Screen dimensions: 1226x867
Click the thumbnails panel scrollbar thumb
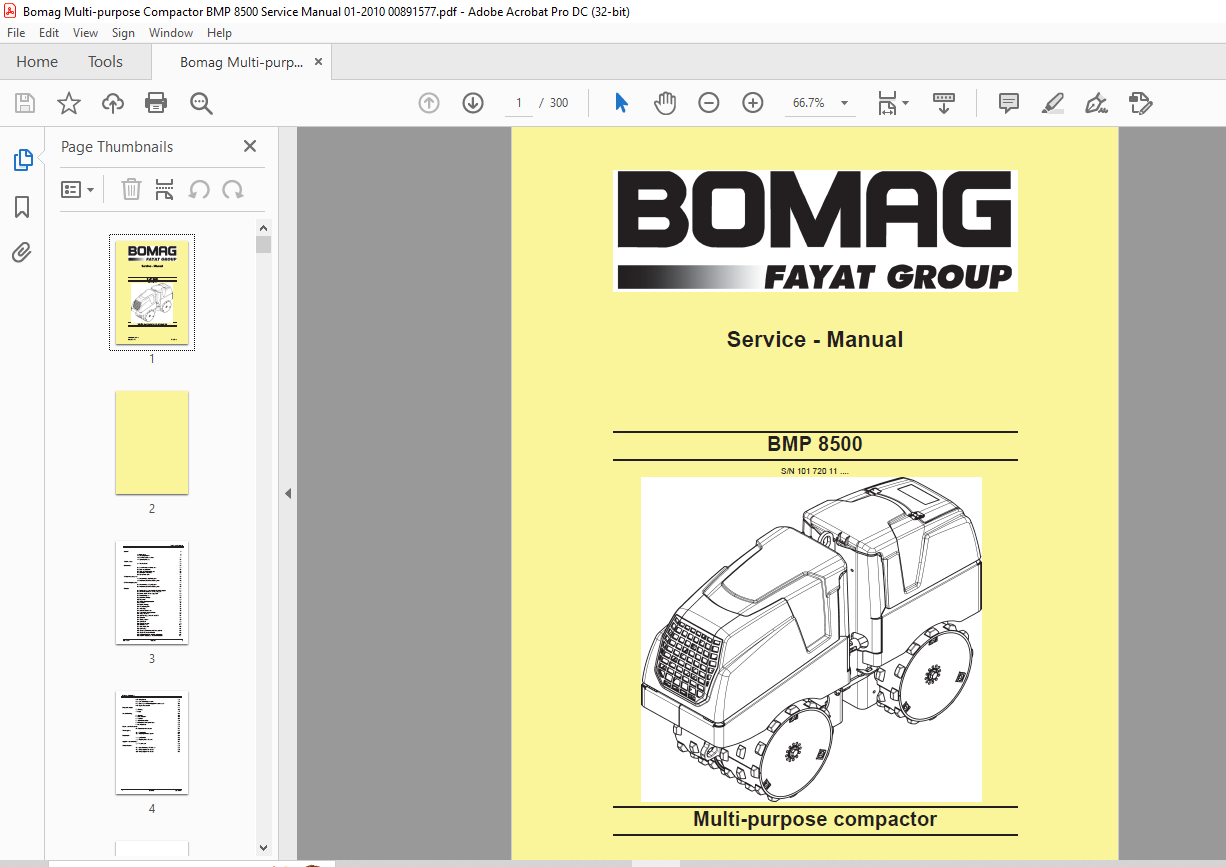click(x=264, y=245)
